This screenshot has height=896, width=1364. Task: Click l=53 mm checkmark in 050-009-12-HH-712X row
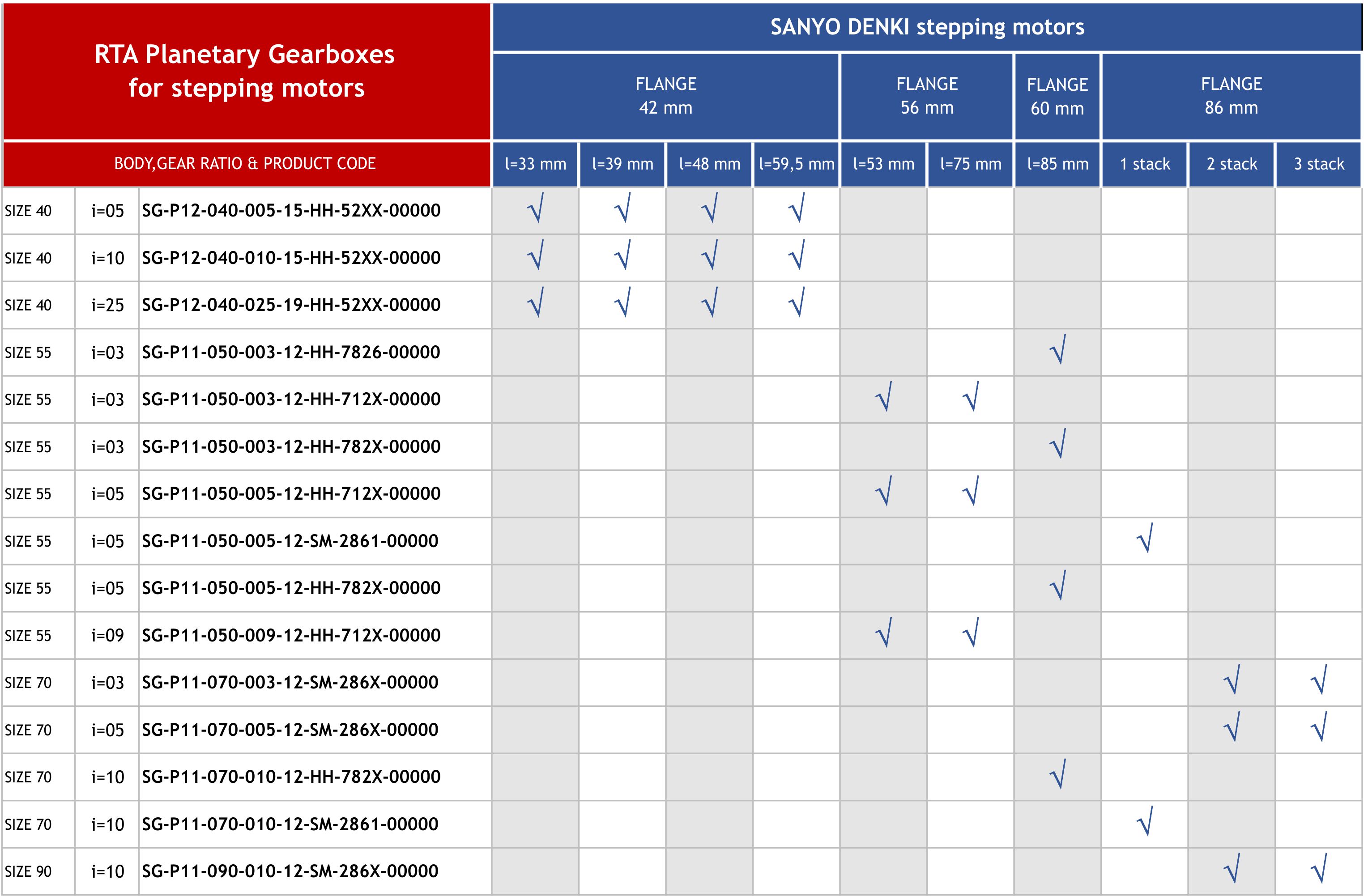[x=884, y=632]
